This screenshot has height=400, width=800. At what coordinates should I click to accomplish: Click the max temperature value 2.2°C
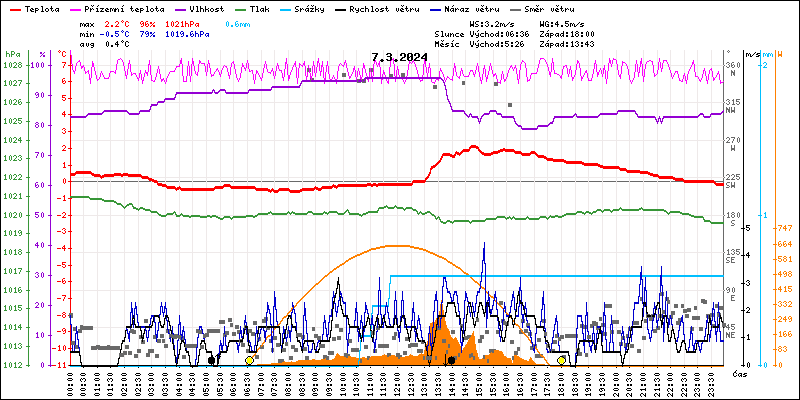114,23
